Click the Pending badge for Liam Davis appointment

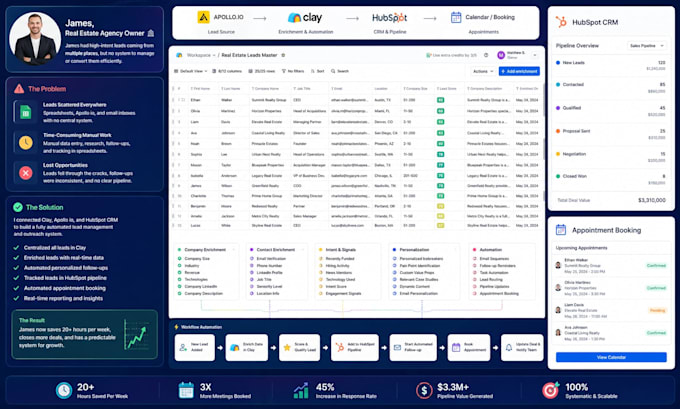(x=657, y=310)
